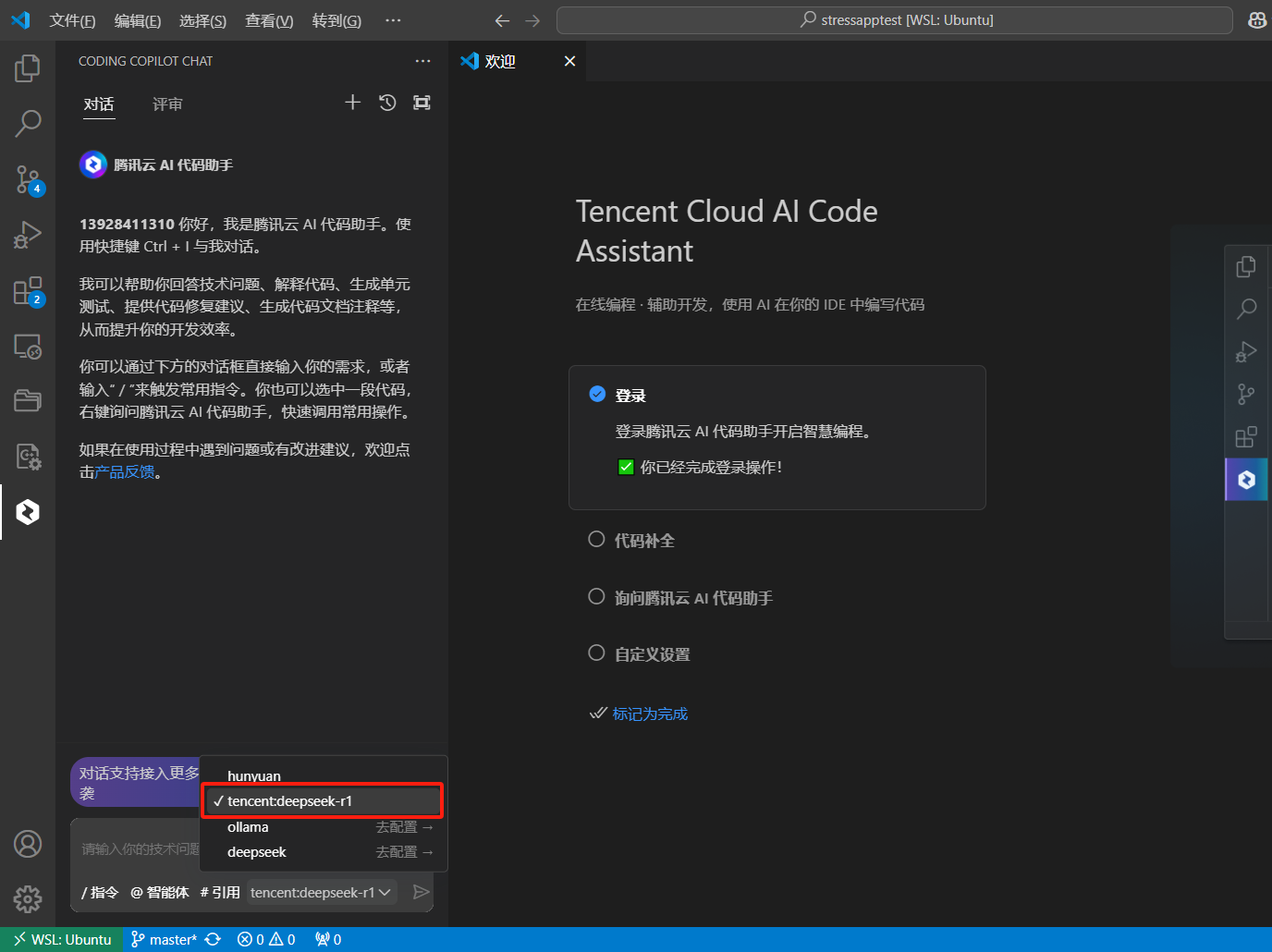Click 标记为完成 link
Screen dimensions: 1272x952
tap(650, 714)
